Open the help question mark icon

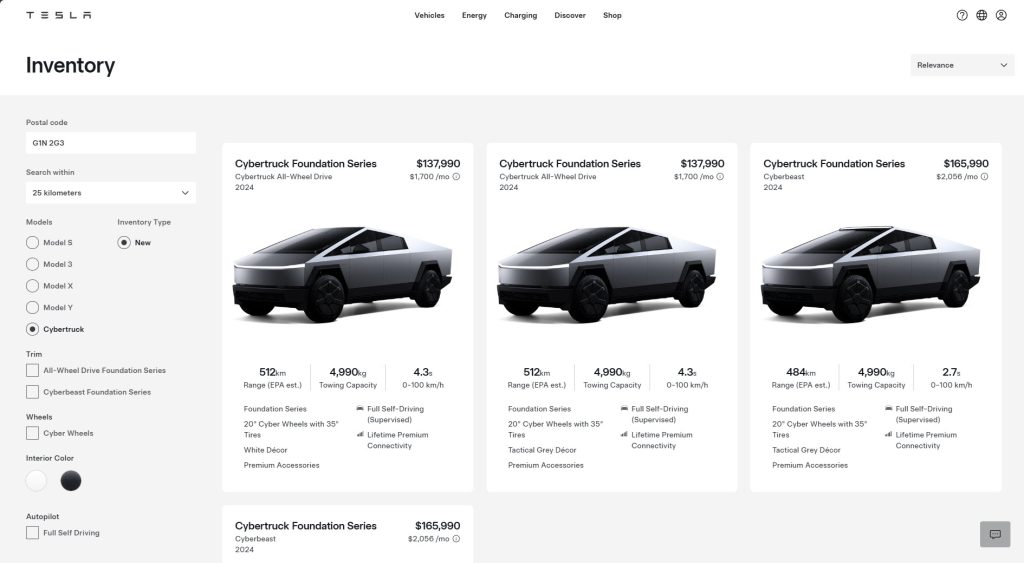tap(962, 15)
